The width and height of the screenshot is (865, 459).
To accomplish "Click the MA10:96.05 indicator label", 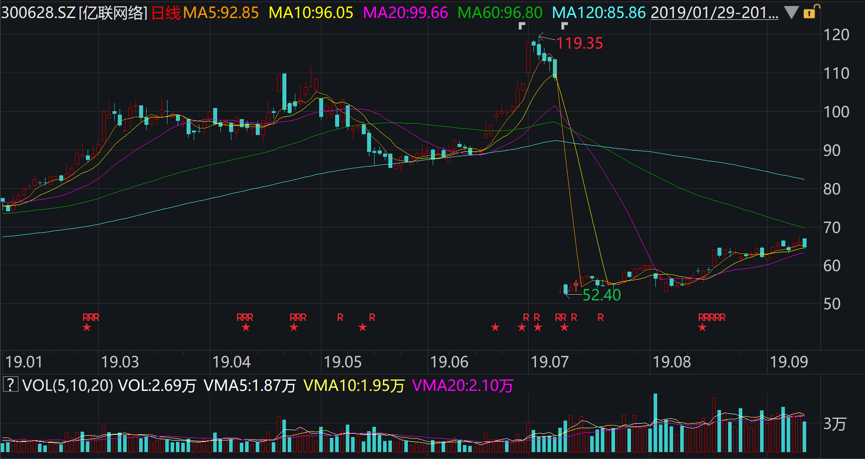I will coord(311,13).
